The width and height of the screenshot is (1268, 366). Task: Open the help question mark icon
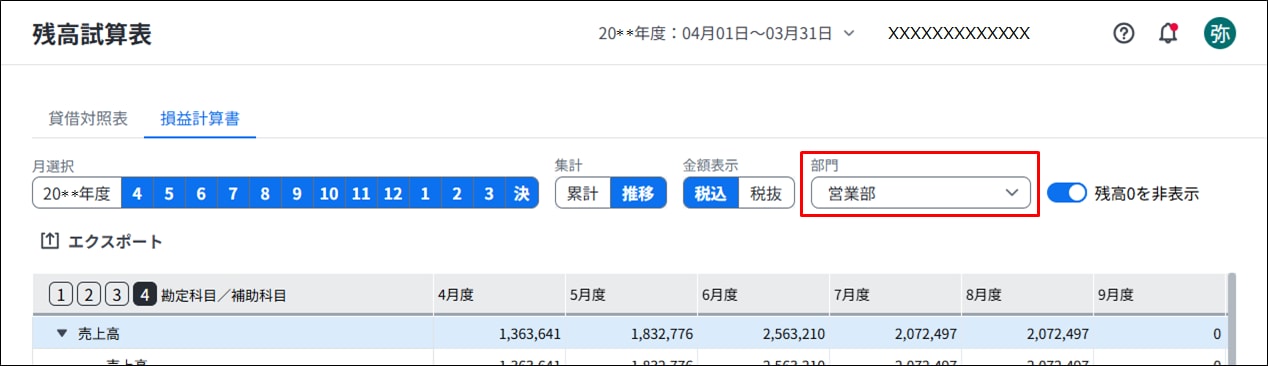(1124, 33)
